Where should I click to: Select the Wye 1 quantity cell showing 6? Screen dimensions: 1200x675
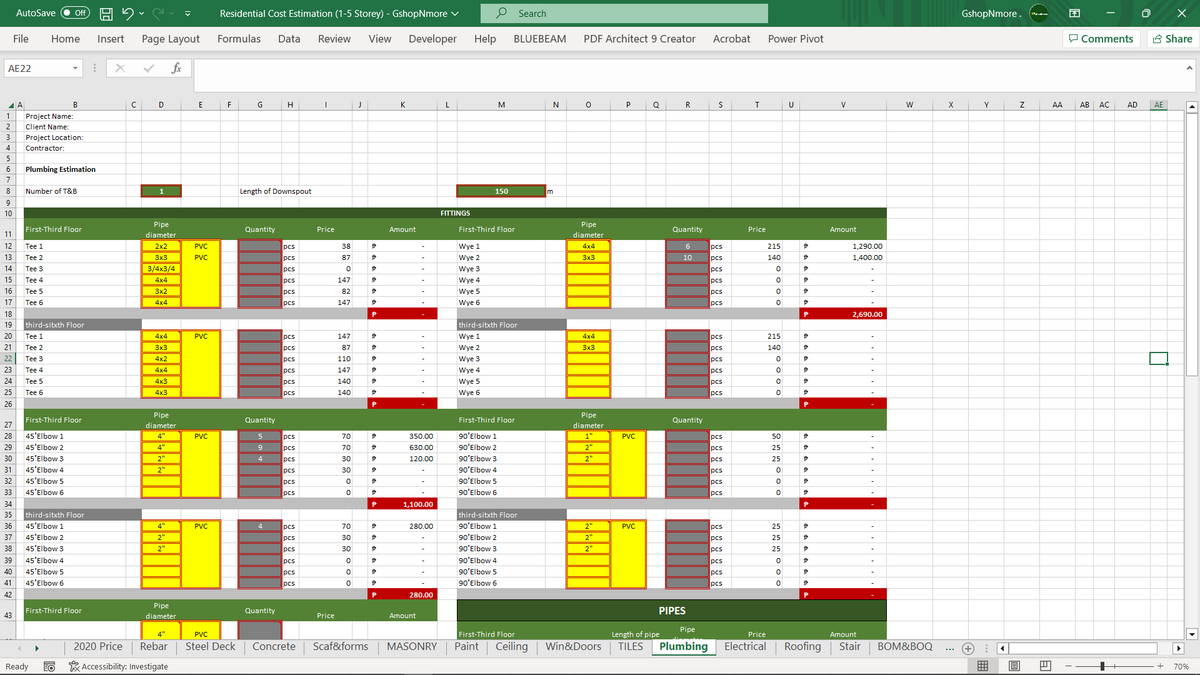(x=688, y=245)
